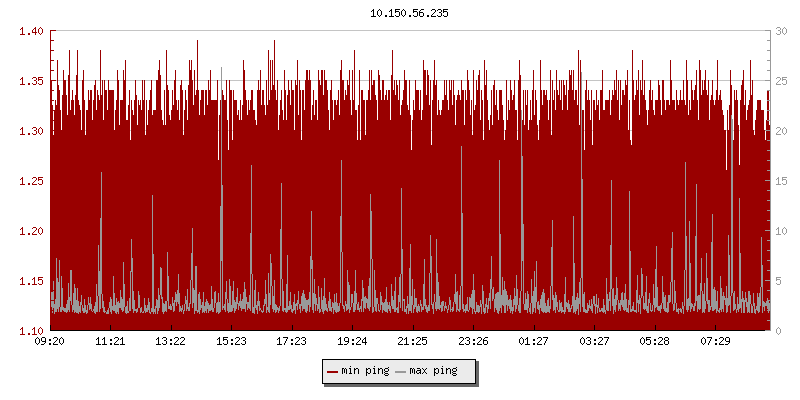Click the 09:20 time axis label
The height and width of the screenshot is (400, 800).
click(x=50, y=342)
